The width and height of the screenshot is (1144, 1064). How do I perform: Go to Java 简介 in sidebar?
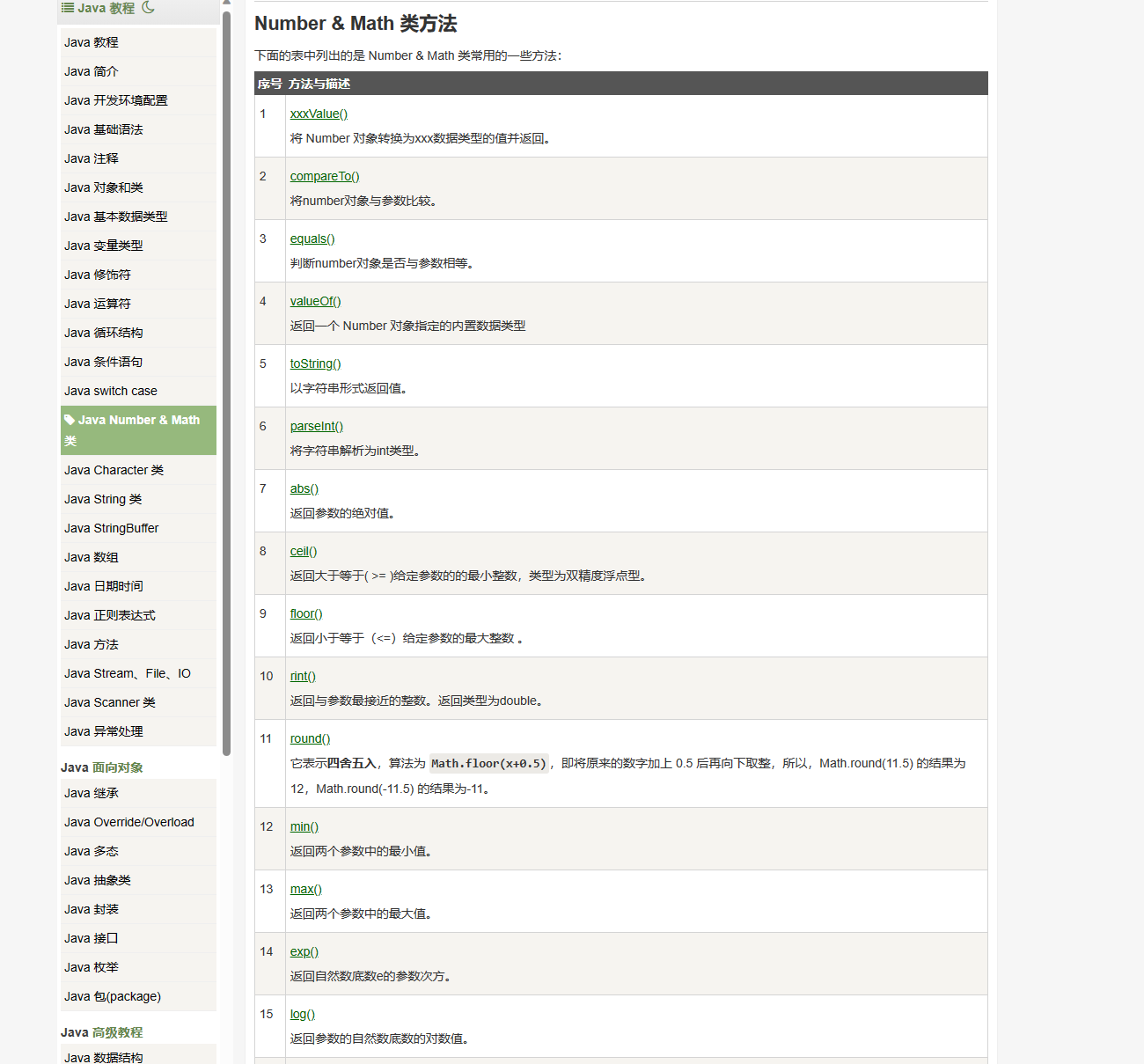coord(138,71)
